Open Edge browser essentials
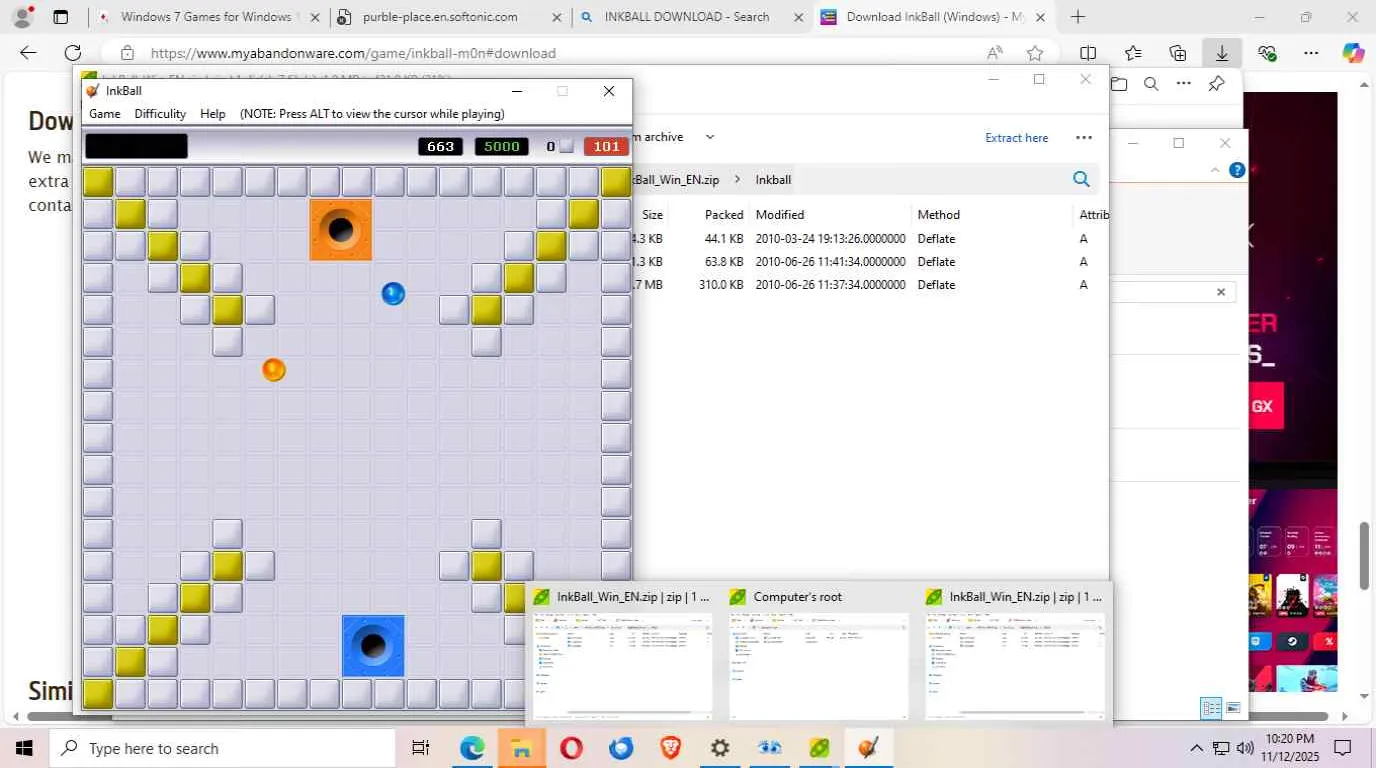The width and height of the screenshot is (1376, 768). pyautogui.click(x=1267, y=53)
